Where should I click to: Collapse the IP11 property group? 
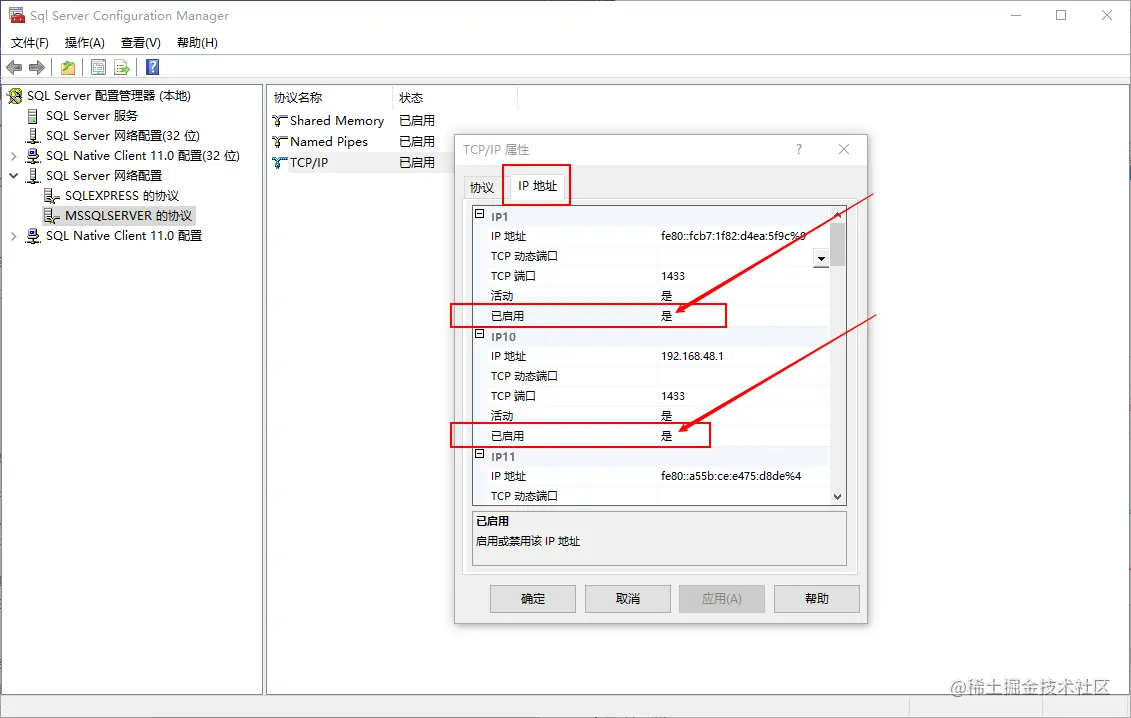480,454
